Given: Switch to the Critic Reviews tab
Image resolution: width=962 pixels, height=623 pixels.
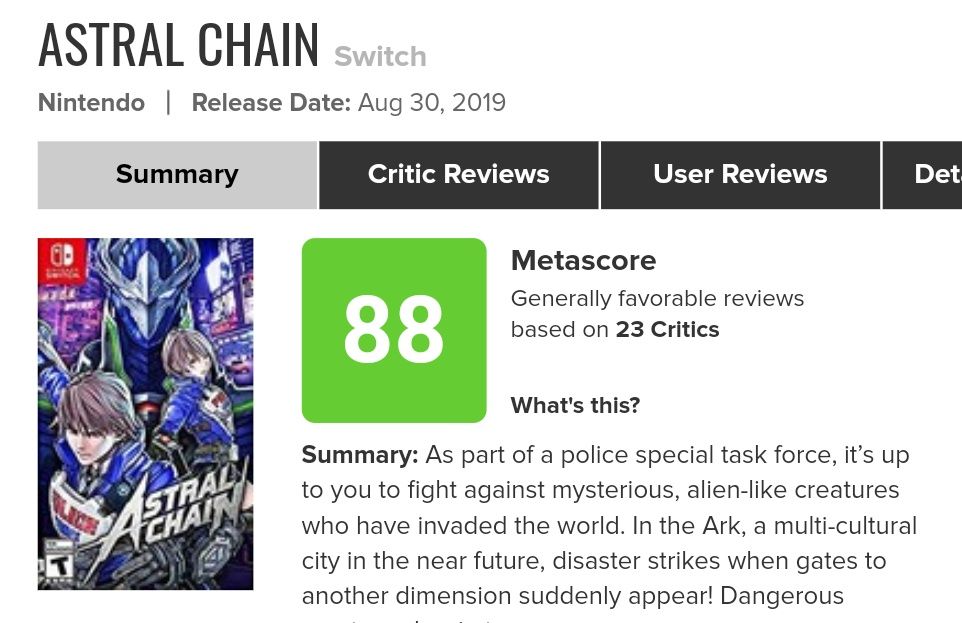Looking at the screenshot, I should pyautogui.click(x=458, y=175).
